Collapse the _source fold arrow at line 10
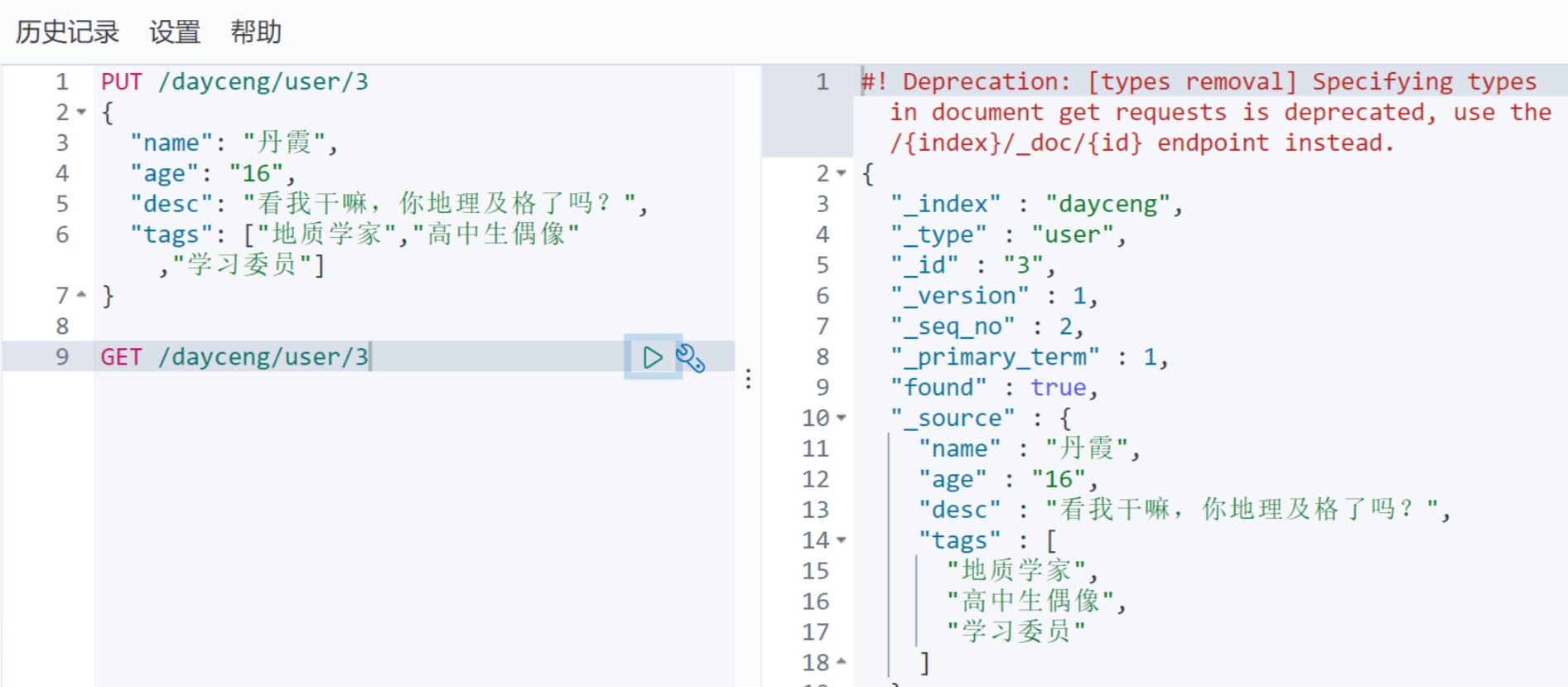The height and width of the screenshot is (687, 1568). [842, 418]
